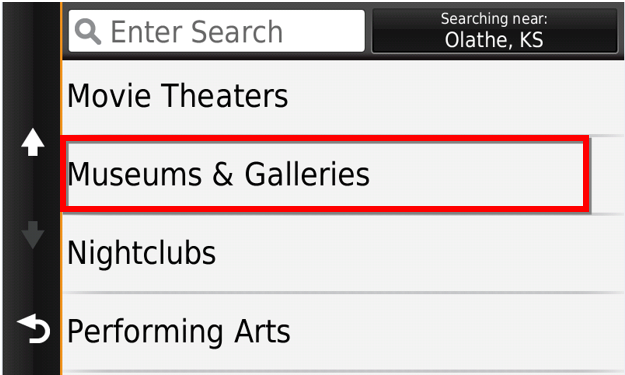Click the up arrow scroll icon
This screenshot has width=625, height=375.
pos(33,142)
